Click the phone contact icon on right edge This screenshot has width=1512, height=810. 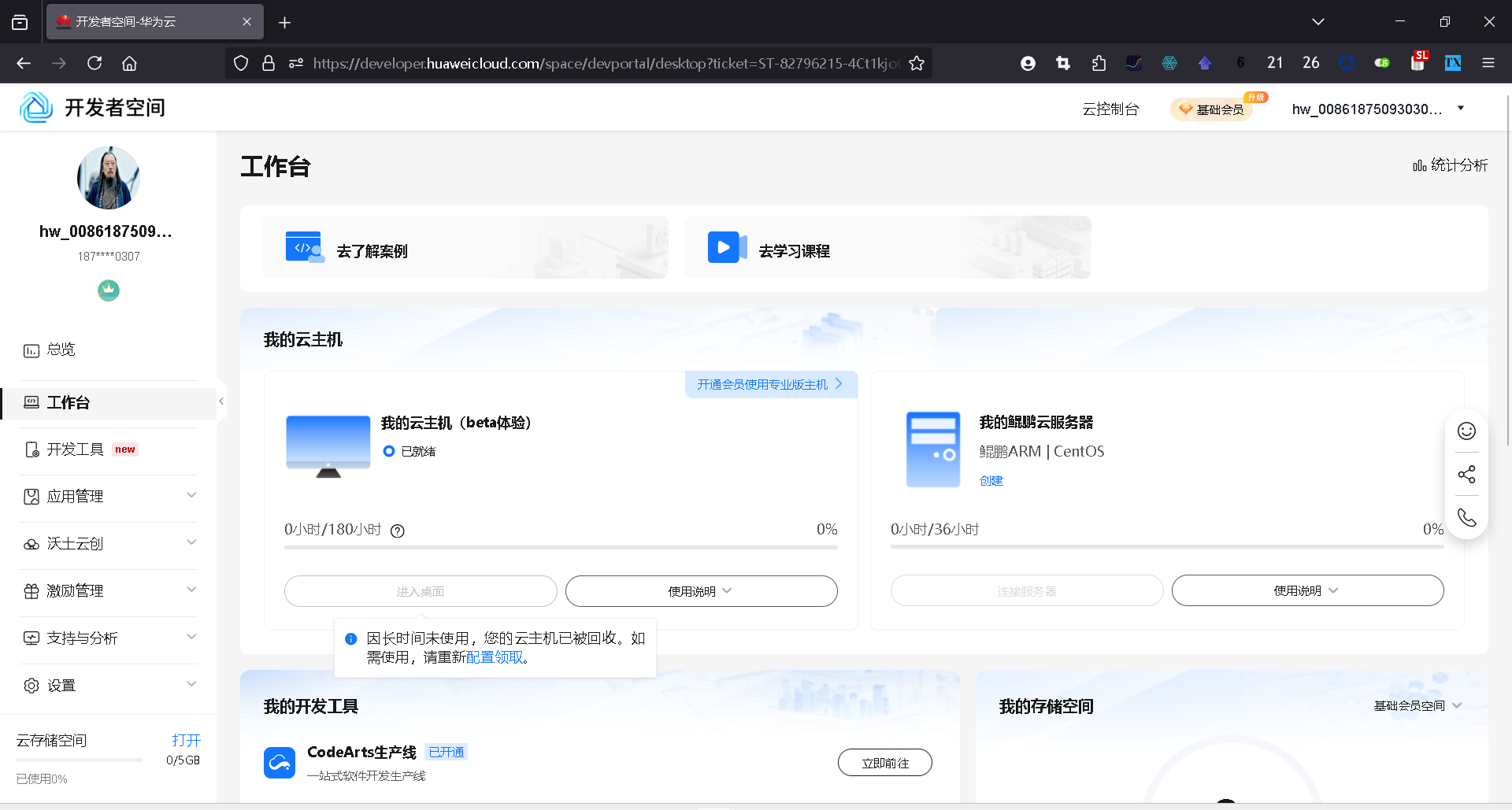[1466, 517]
